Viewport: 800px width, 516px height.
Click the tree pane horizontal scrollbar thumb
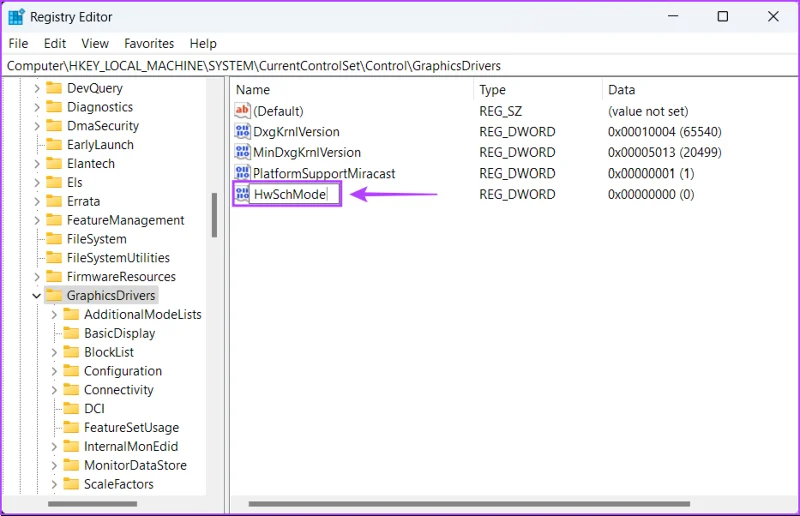92,504
